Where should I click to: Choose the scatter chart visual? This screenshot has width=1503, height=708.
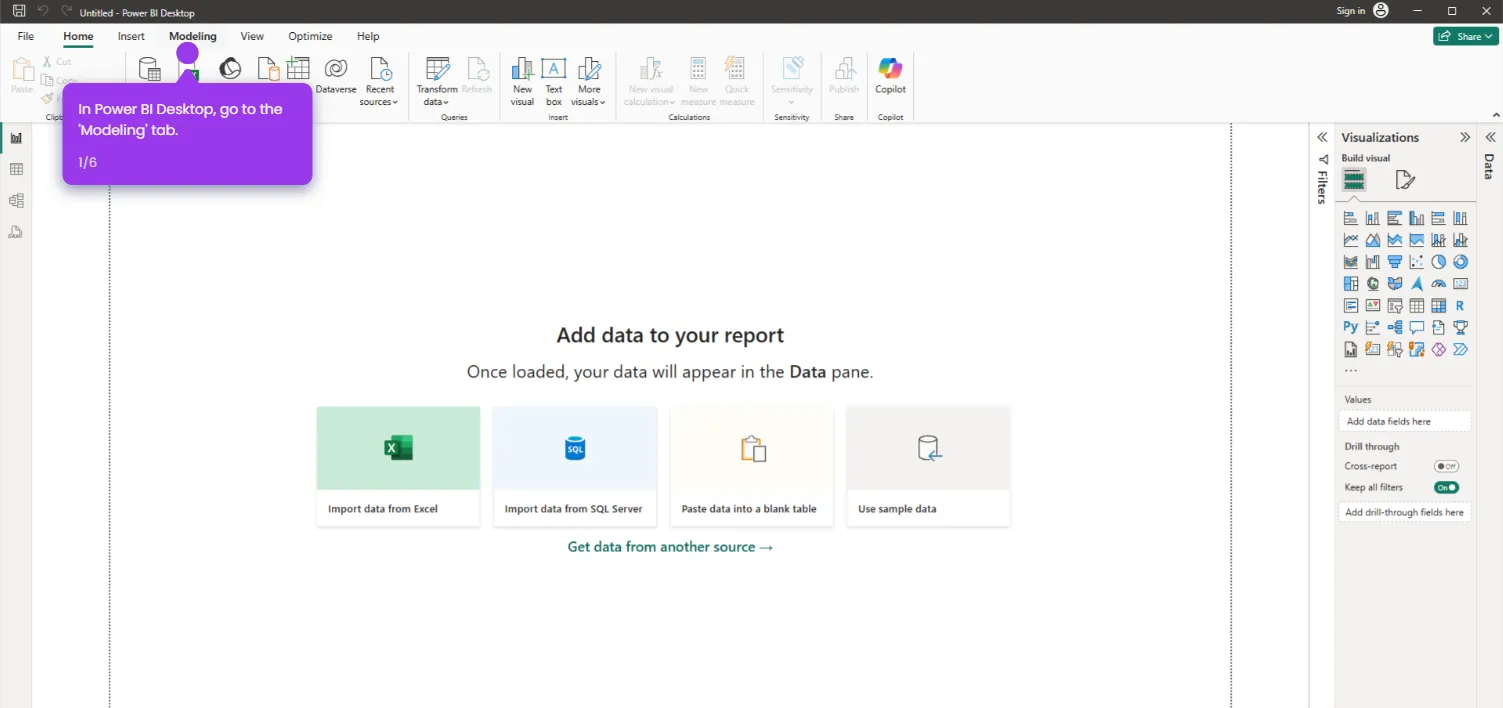(x=1417, y=262)
